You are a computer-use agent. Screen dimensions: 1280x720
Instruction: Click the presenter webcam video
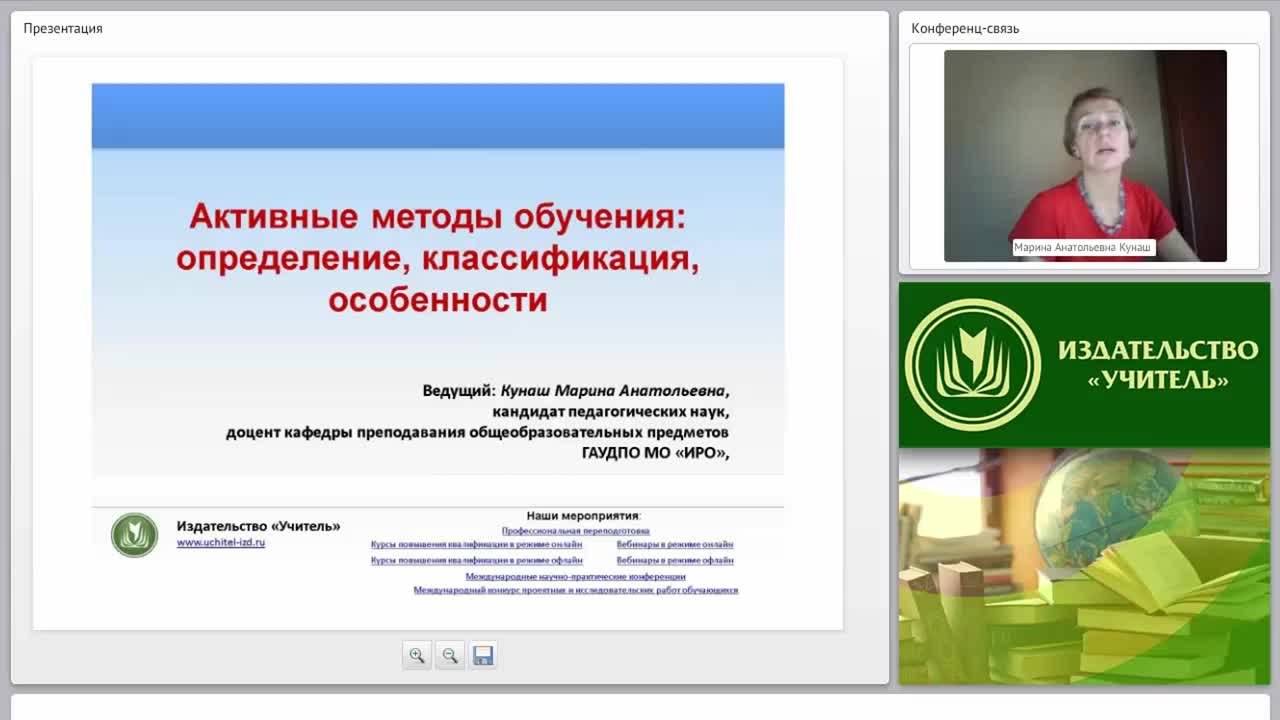pyautogui.click(x=1085, y=156)
